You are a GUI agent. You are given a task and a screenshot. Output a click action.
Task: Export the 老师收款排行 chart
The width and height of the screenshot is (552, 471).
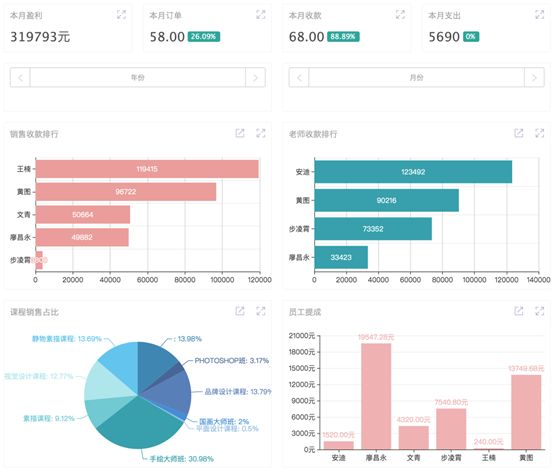click(x=519, y=133)
